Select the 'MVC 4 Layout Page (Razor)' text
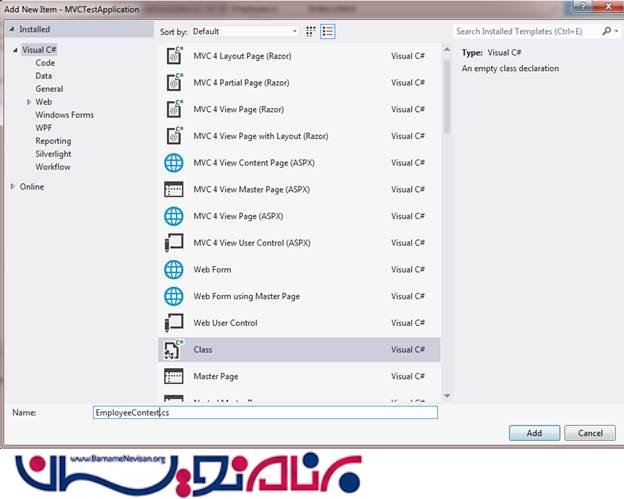This screenshot has height=499, width=624. (x=242, y=56)
